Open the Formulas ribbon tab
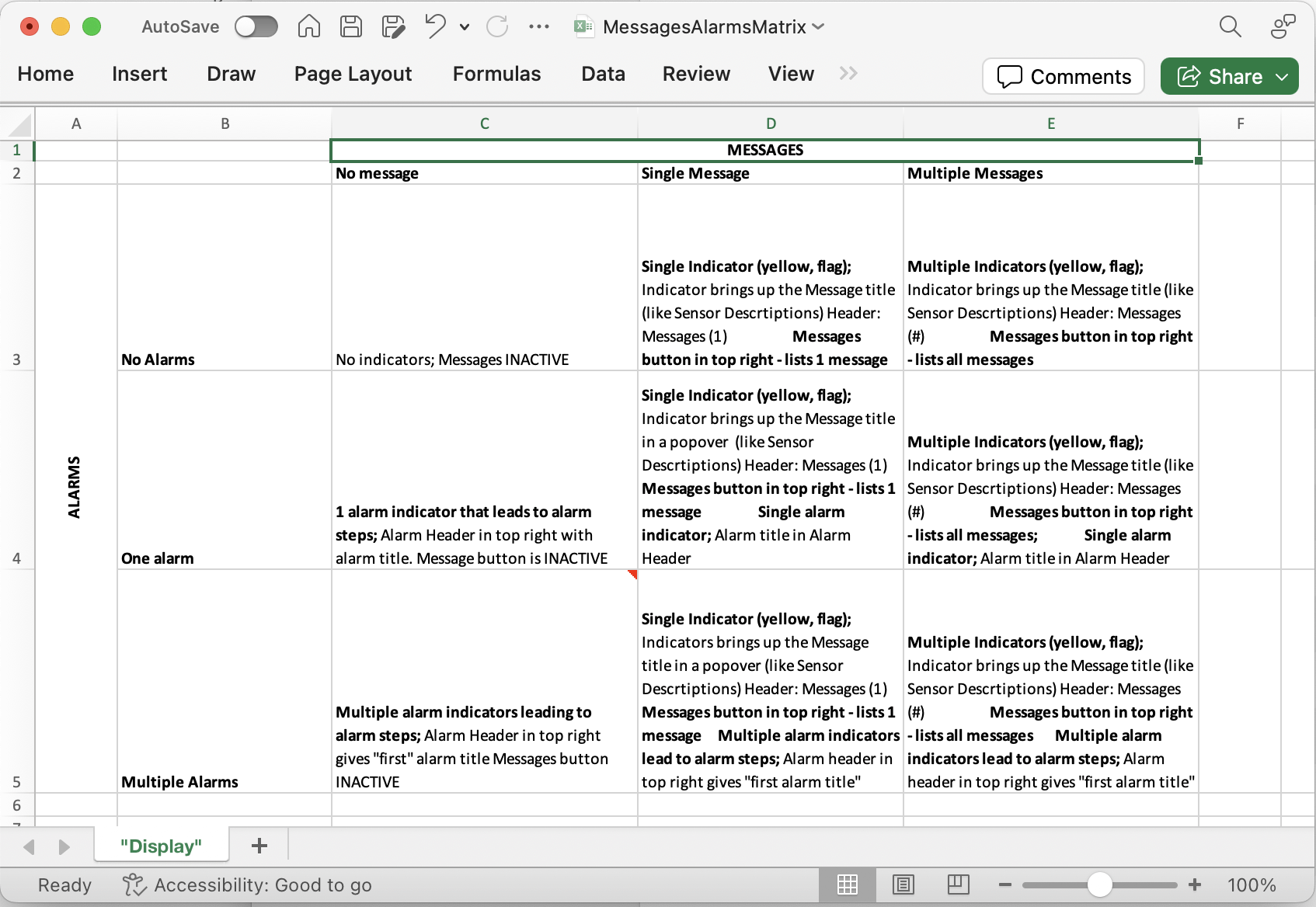1316x907 pixels. point(496,74)
